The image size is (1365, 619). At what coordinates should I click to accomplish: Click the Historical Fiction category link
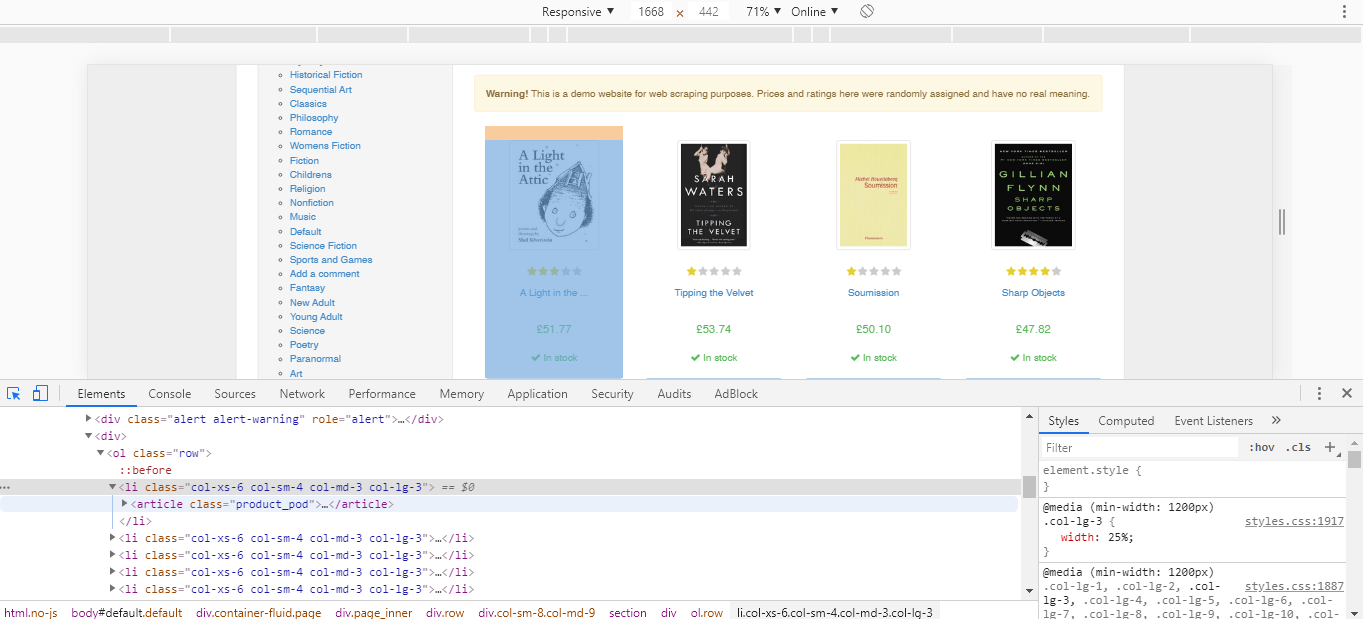(326, 74)
